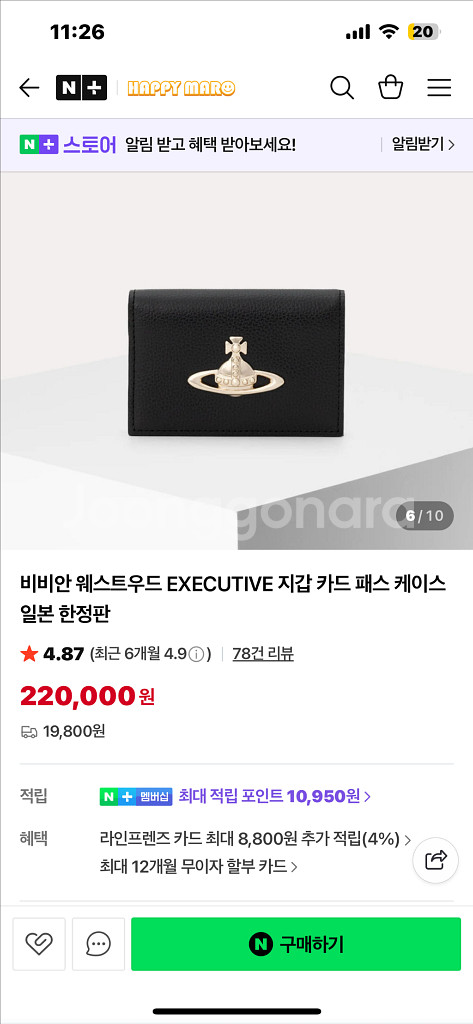Open the shopping basket icon
Viewport: 473px width, 1024px height.
(391, 88)
